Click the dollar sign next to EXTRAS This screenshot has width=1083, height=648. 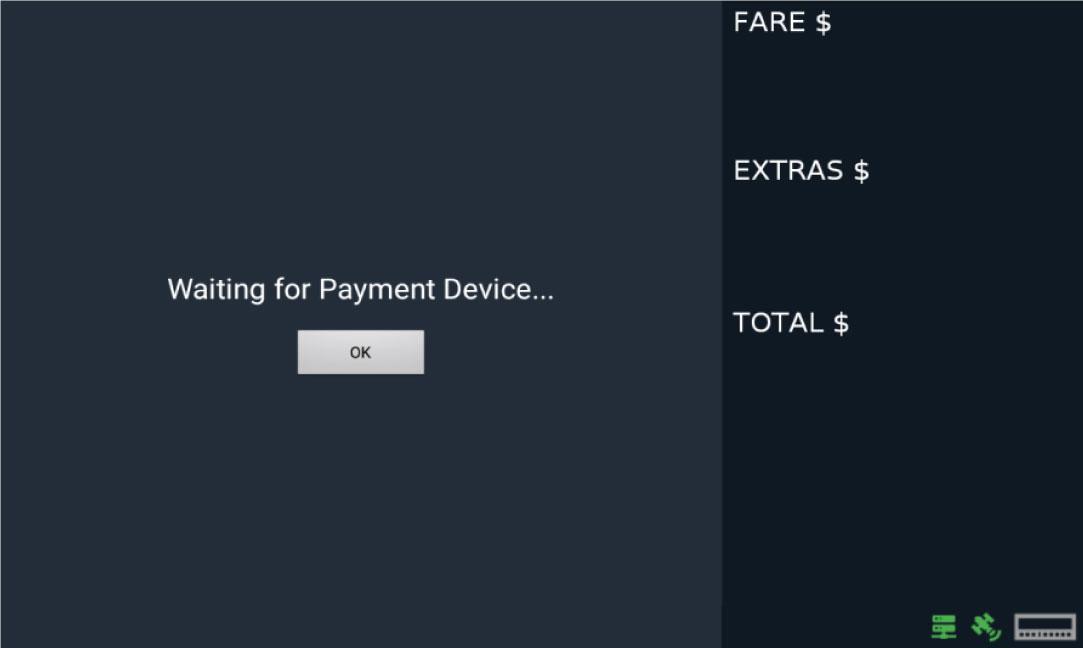(861, 171)
